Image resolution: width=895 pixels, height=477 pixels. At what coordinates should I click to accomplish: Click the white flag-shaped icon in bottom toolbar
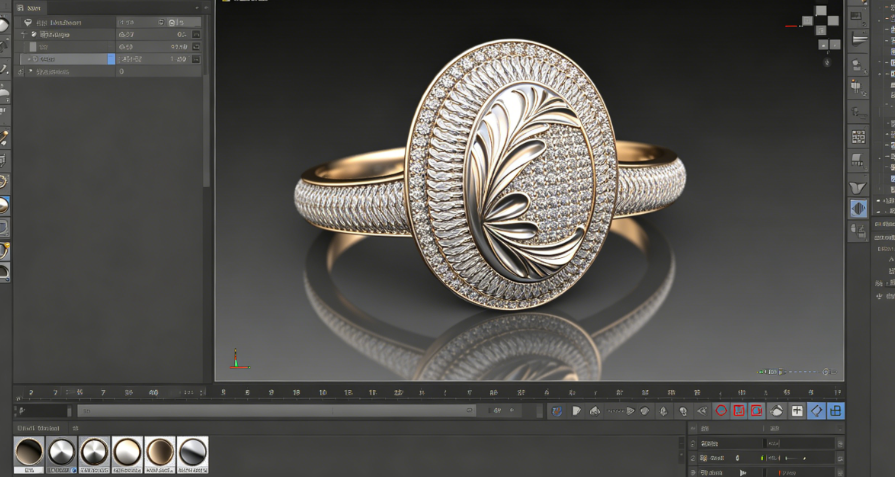tap(576, 411)
